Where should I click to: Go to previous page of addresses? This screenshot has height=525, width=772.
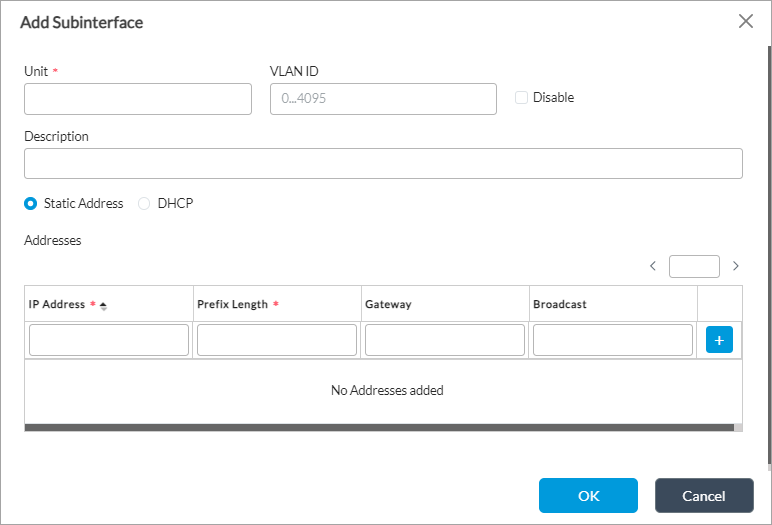(653, 266)
